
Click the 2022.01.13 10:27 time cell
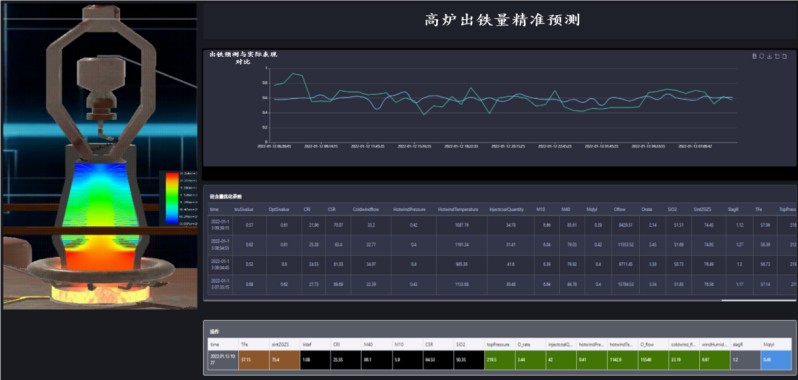(223, 360)
